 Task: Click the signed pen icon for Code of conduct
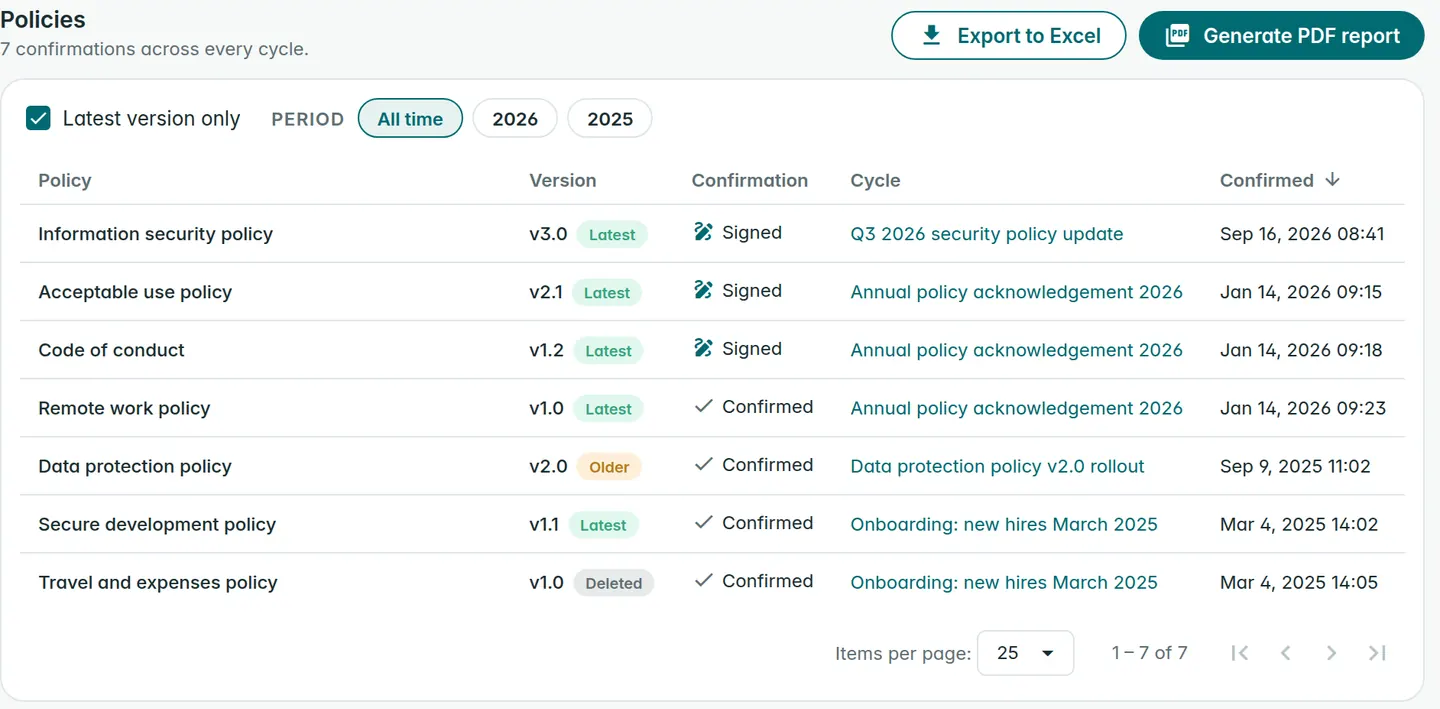(x=703, y=348)
